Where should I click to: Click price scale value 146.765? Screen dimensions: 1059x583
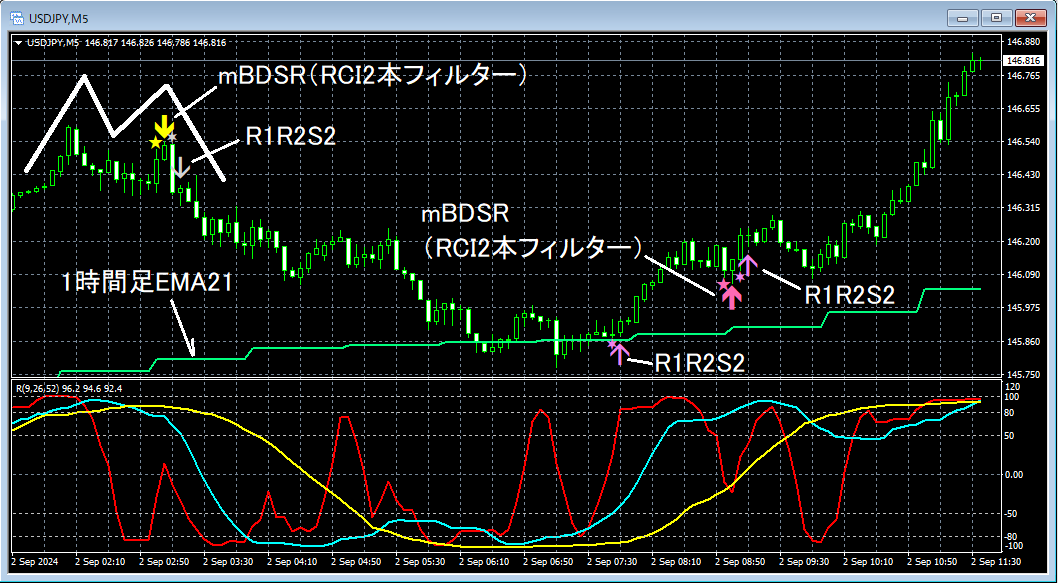(1022, 76)
